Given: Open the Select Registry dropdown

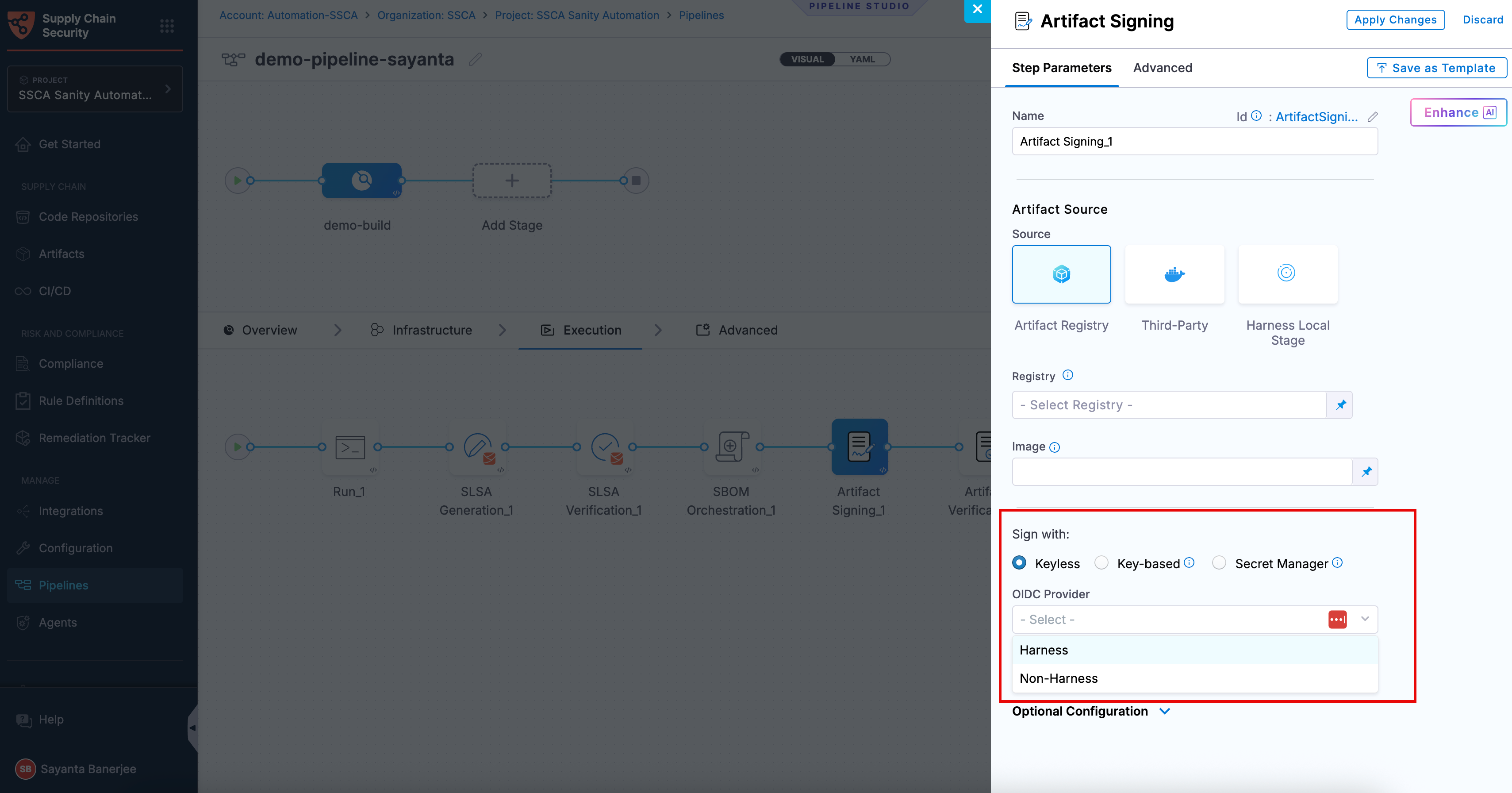Looking at the screenshot, I should click(1169, 405).
